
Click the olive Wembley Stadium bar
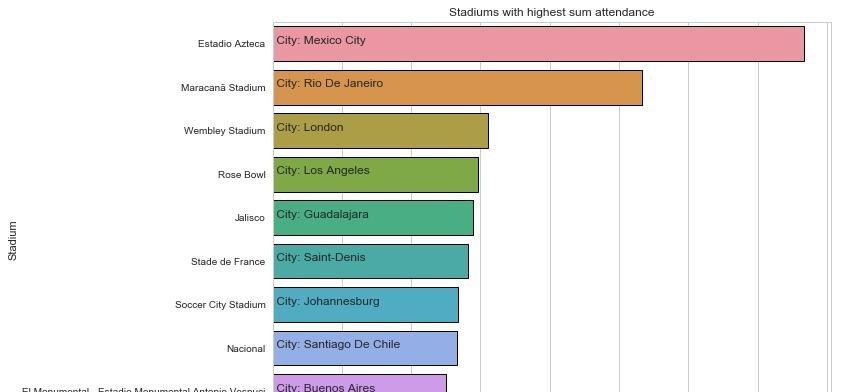tap(381, 131)
